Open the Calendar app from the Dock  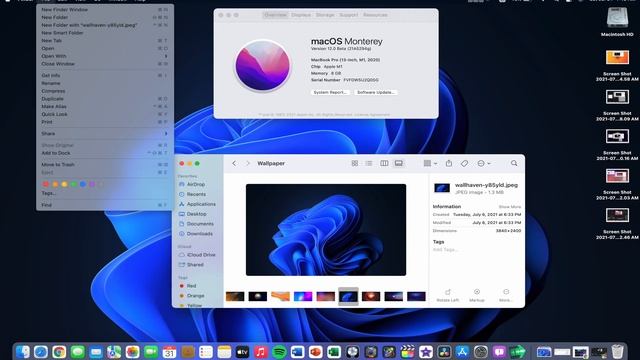(x=169, y=352)
